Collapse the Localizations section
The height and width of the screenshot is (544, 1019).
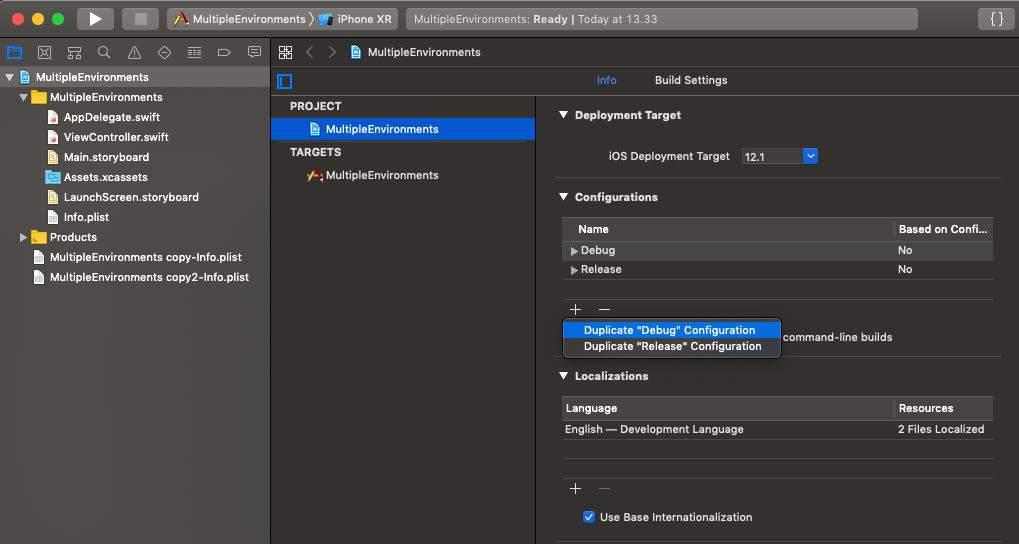pos(563,376)
